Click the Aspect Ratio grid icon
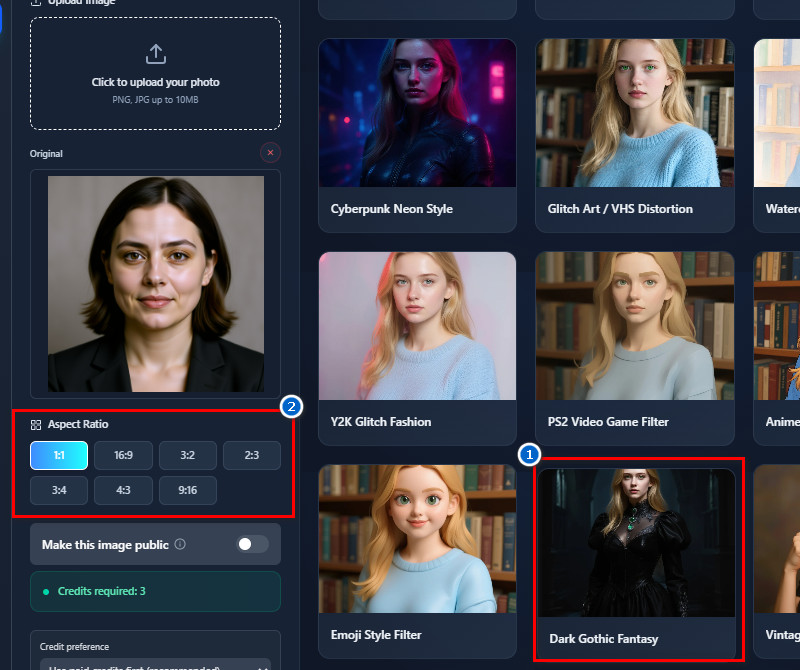Viewport: 800px width, 670px height. click(x=36, y=425)
